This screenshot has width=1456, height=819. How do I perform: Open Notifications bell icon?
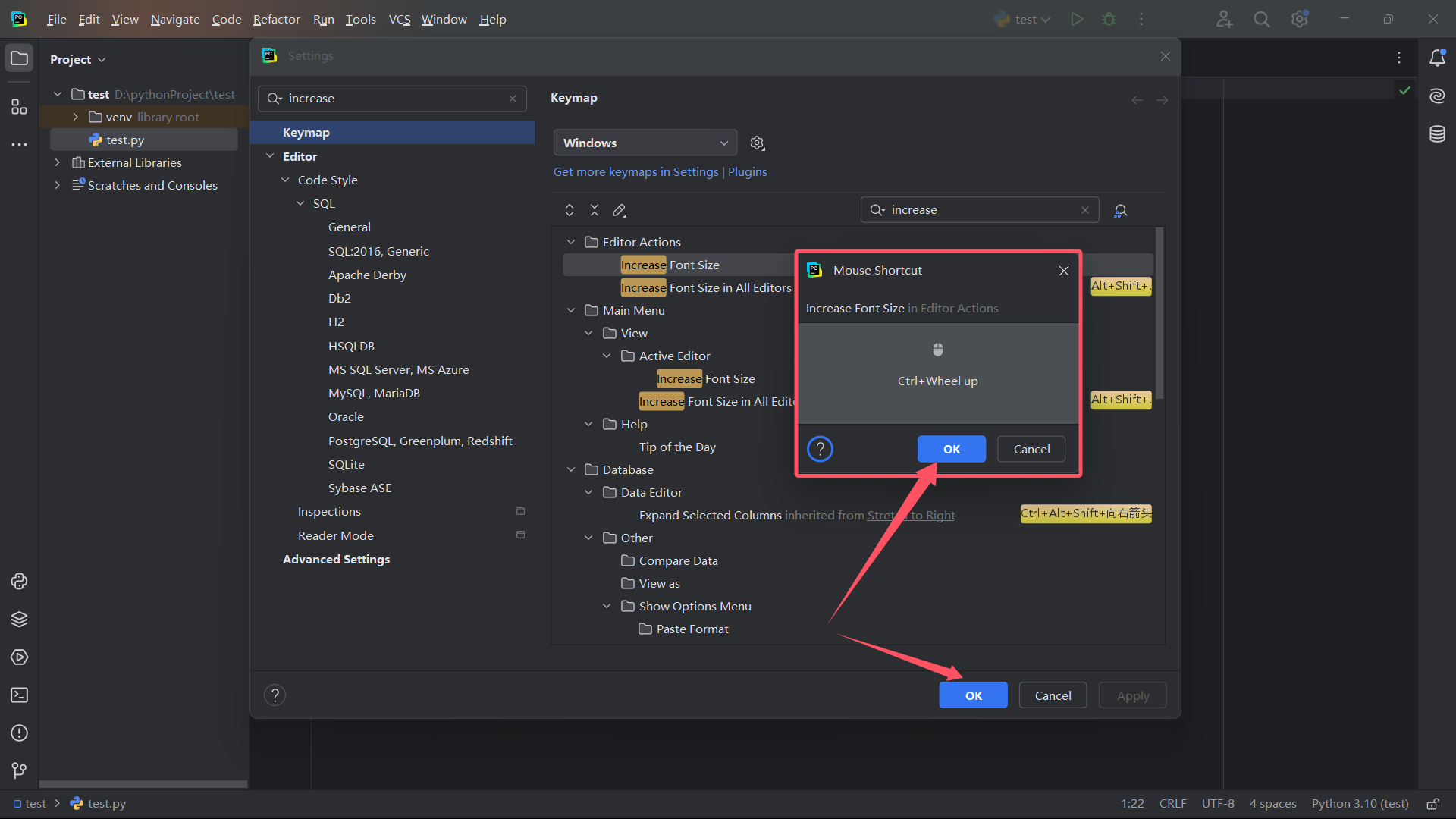(x=1437, y=58)
